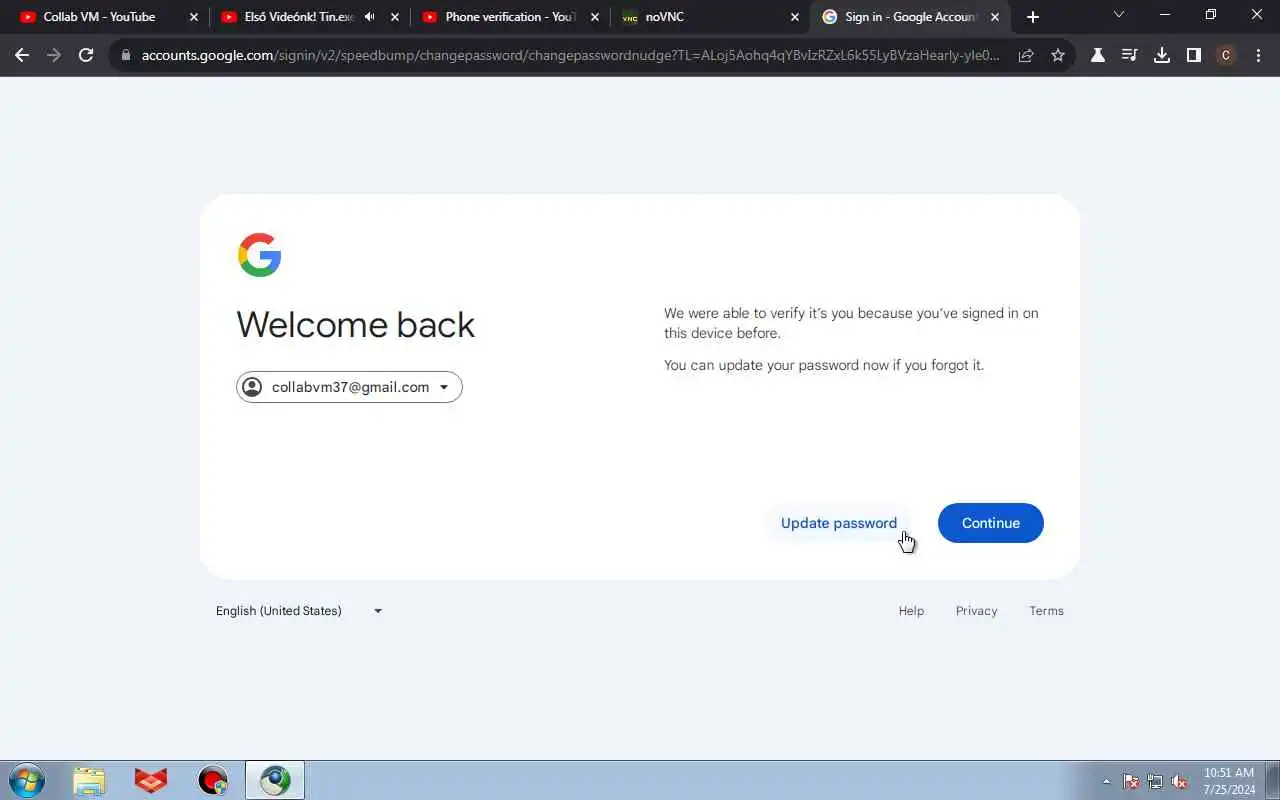The image size is (1280, 800).
Task: Toggle the browser side panel icon
Action: click(x=1194, y=55)
